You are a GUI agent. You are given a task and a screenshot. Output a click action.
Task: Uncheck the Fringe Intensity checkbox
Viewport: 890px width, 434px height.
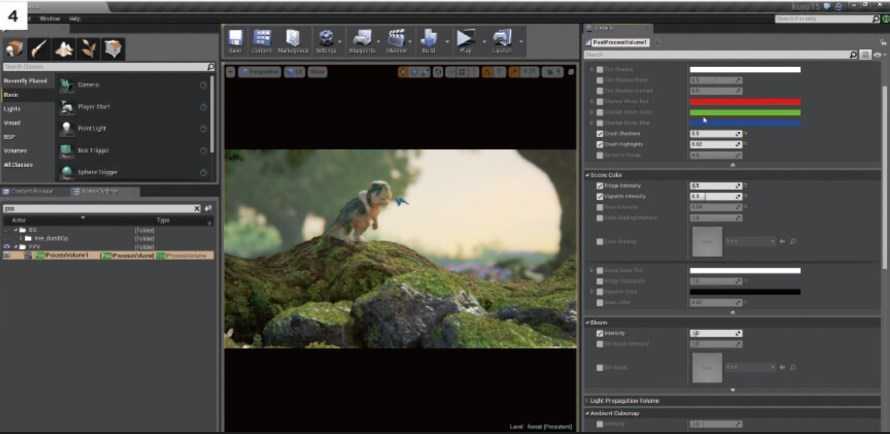coord(600,186)
